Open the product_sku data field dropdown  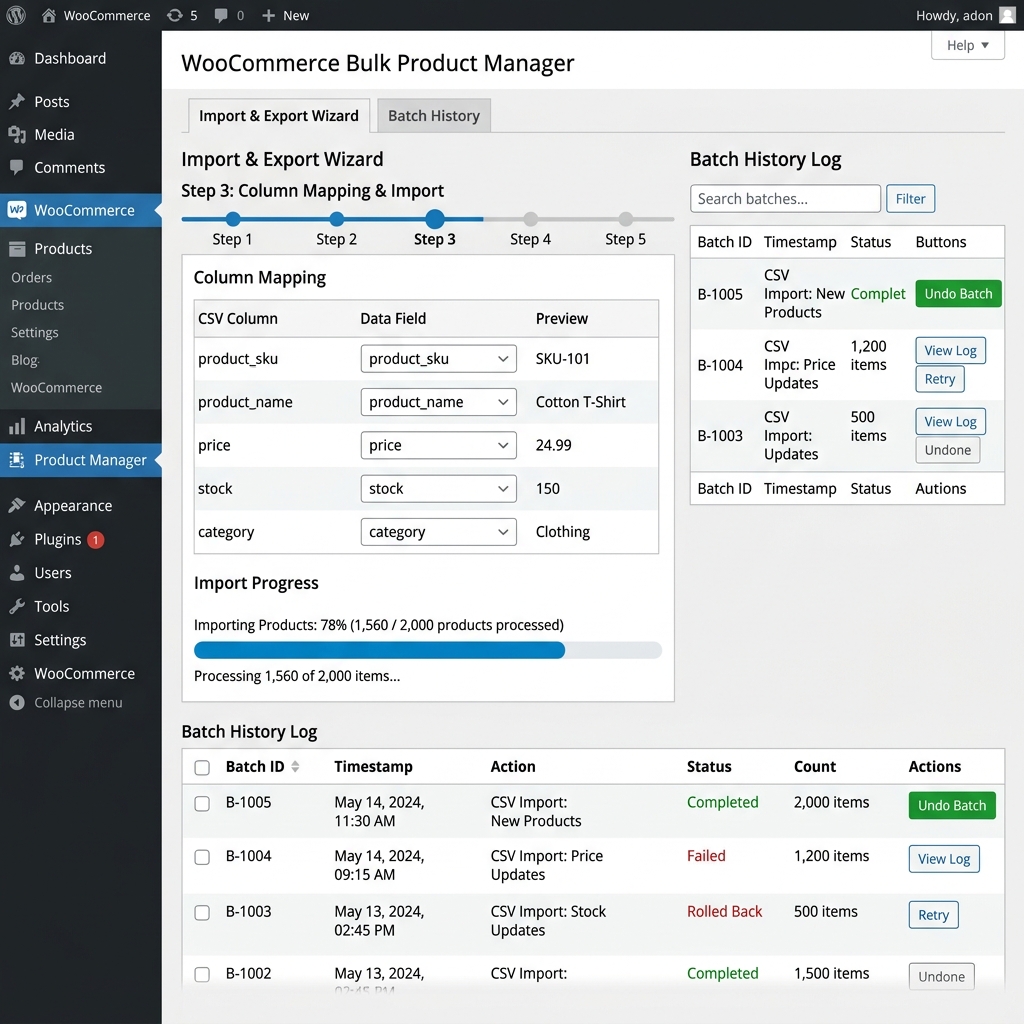[x=438, y=359]
